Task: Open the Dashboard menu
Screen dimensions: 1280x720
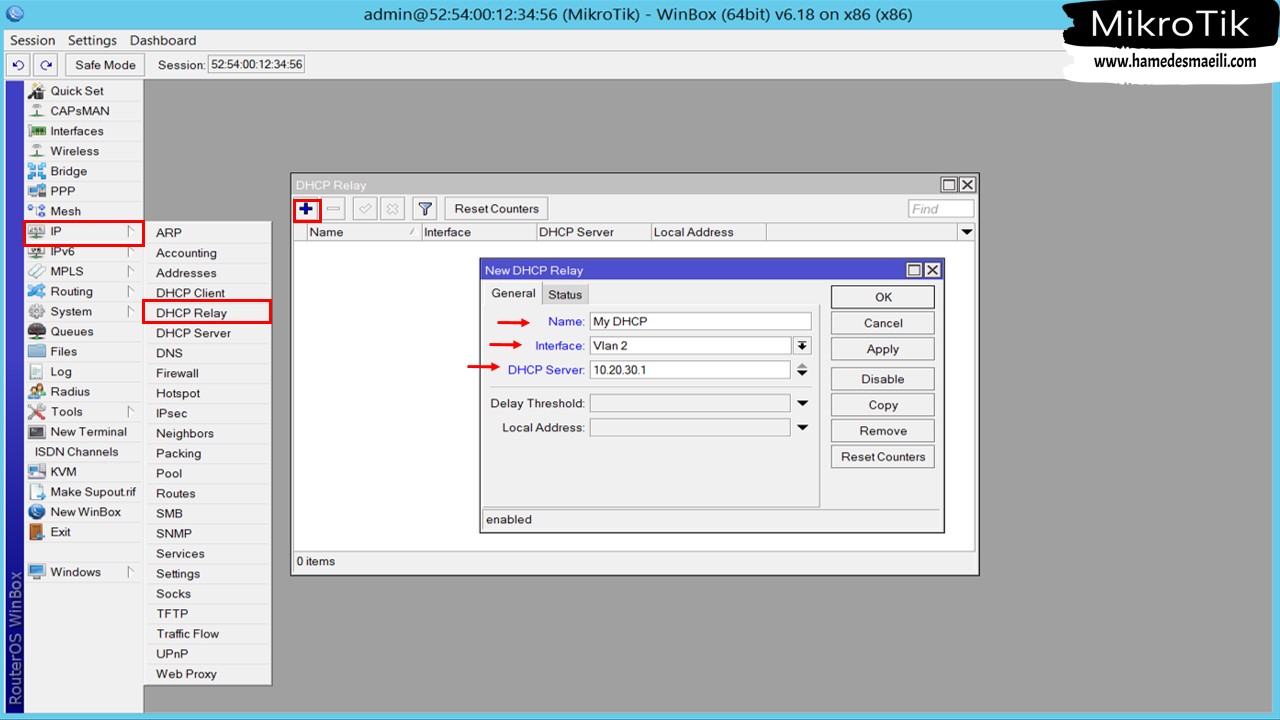Action: tap(163, 40)
